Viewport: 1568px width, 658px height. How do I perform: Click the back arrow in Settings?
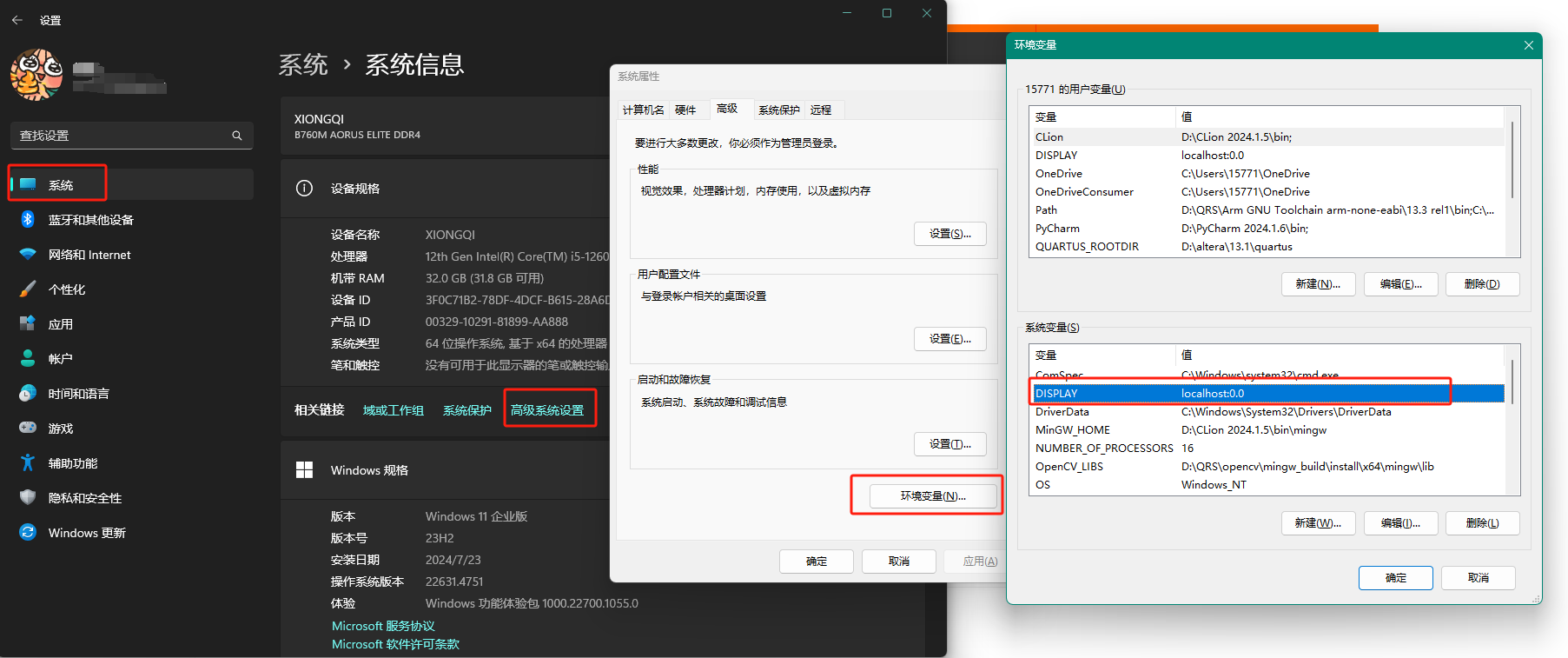pos(17,19)
